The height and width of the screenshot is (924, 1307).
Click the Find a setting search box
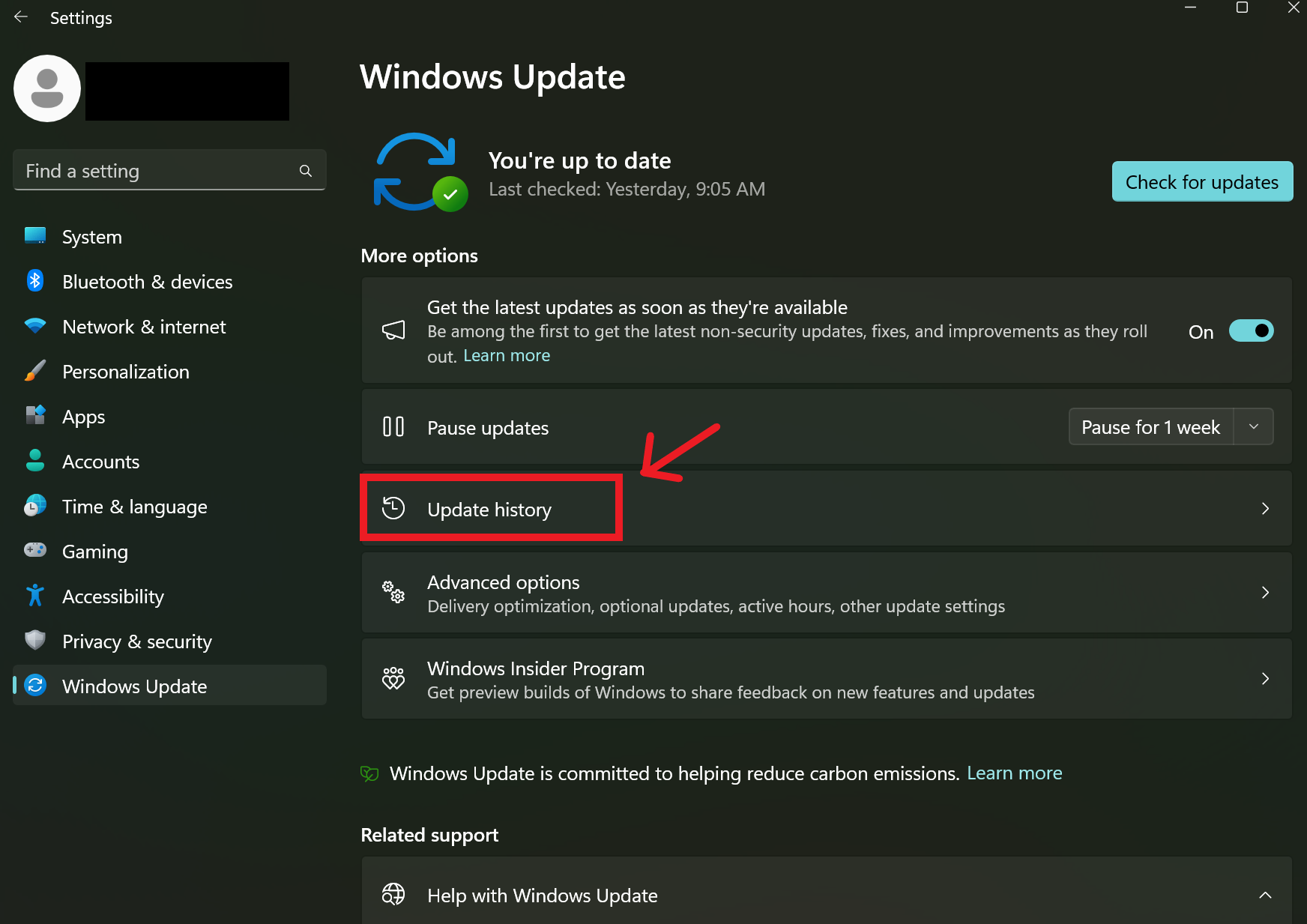157,171
